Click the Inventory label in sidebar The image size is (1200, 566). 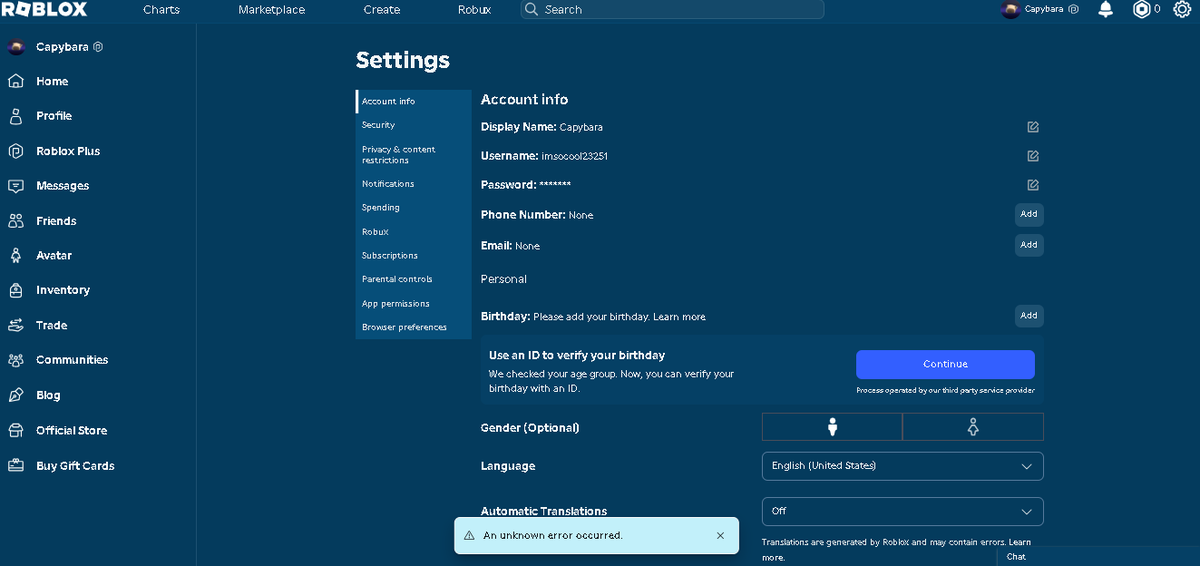tap(63, 290)
